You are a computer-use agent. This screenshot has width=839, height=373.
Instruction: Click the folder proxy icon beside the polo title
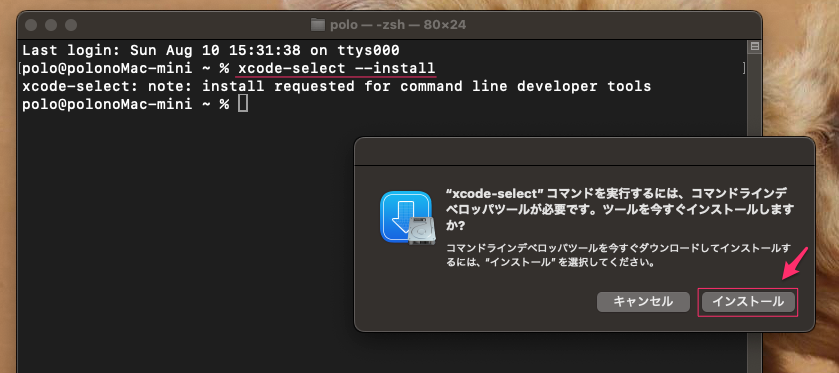click(x=318, y=25)
